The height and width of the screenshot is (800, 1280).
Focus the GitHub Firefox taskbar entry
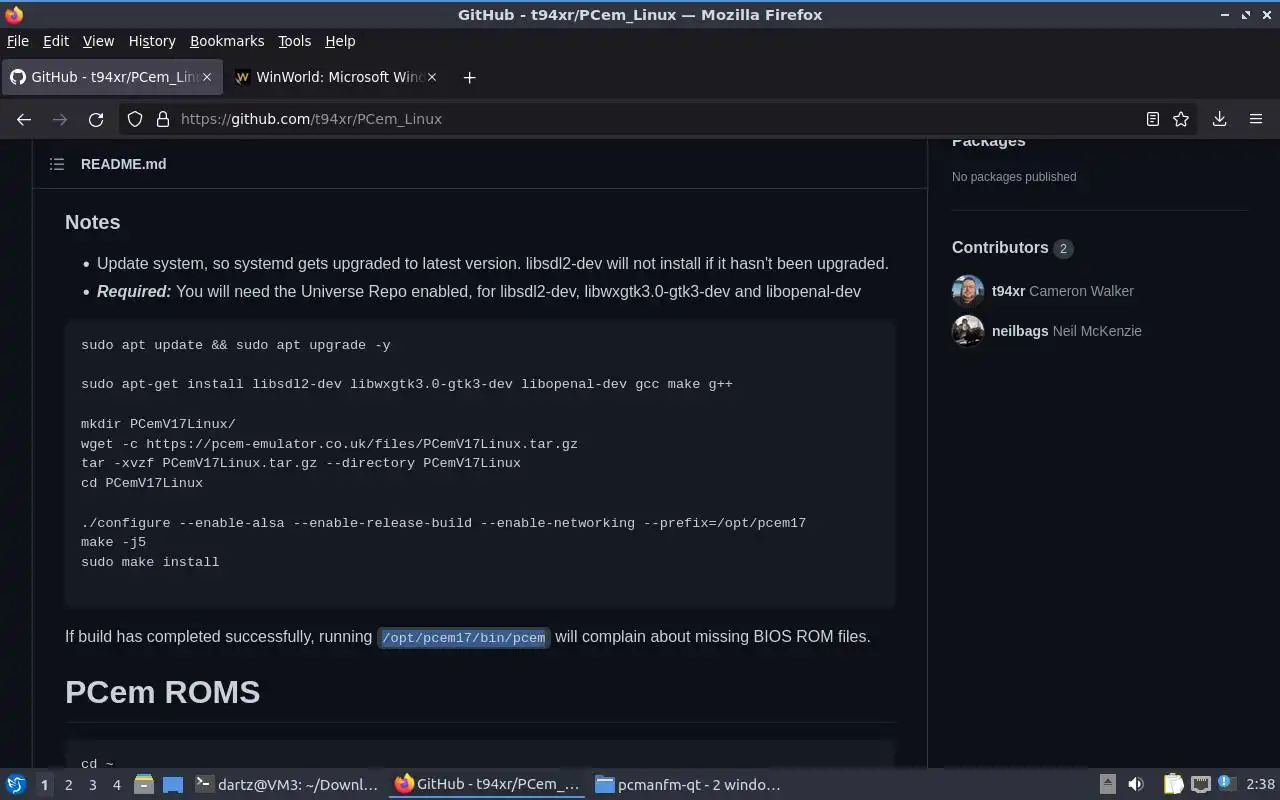pos(488,785)
